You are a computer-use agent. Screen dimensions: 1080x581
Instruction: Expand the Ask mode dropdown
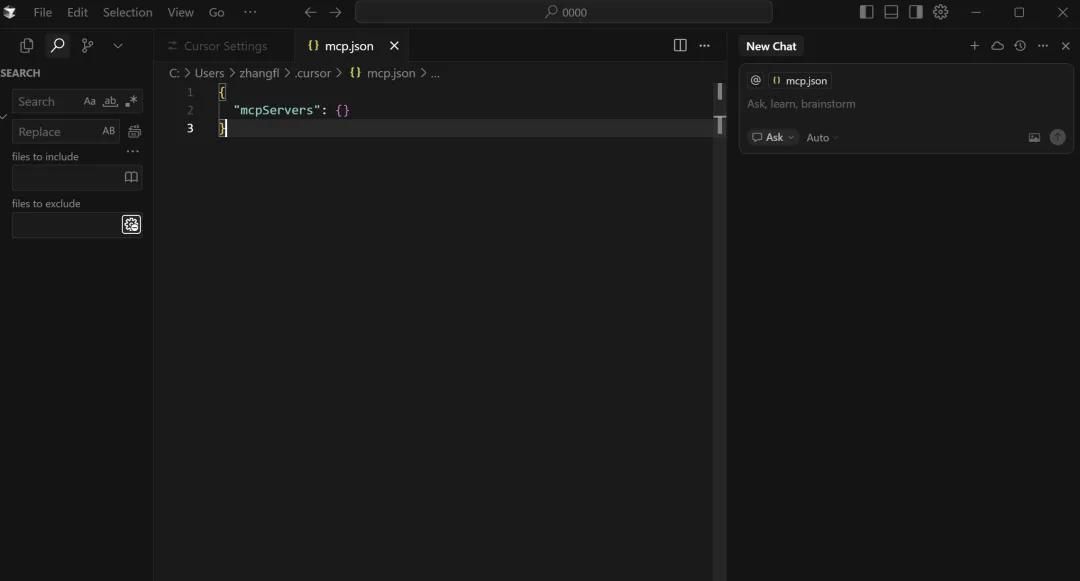[773, 138]
